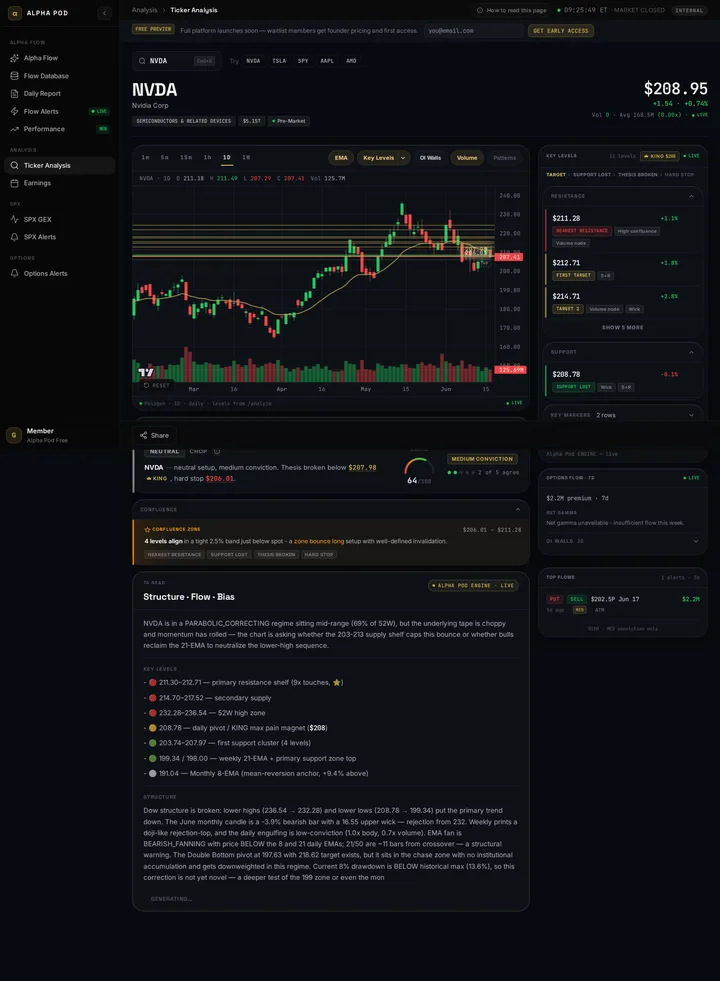Viewport: 720px width, 981px height.
Task: Select the 1h timeframe tab
Action: [207, 158]
